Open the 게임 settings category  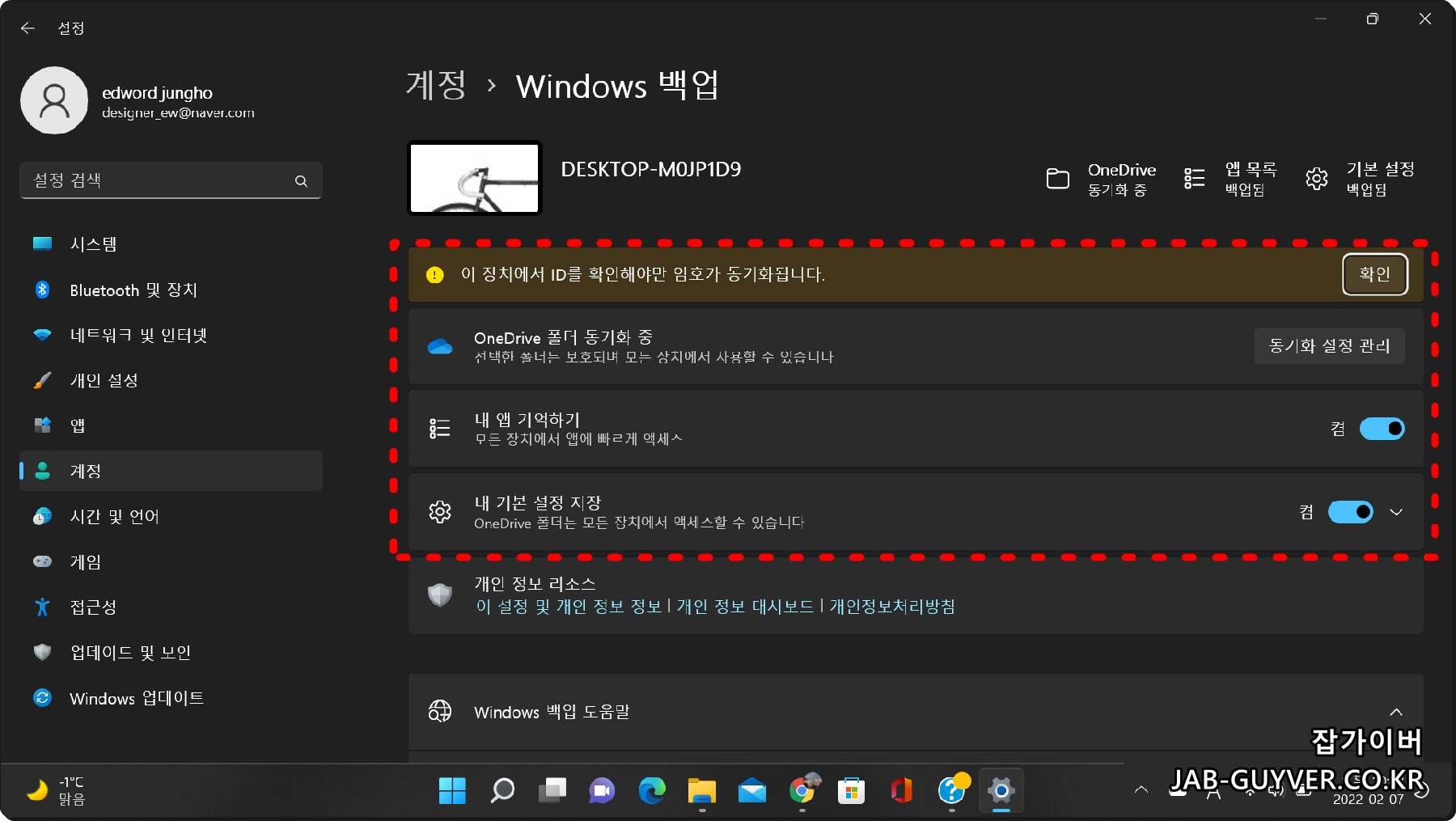tap(171, 561)
